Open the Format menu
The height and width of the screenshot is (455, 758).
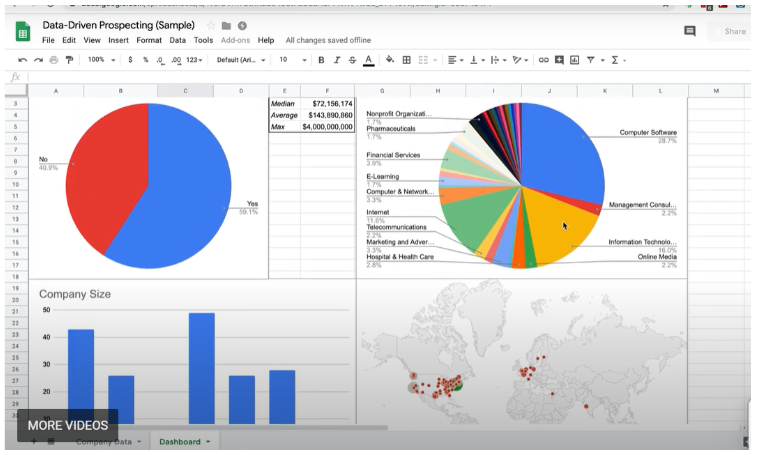click(x=149, y=41)
